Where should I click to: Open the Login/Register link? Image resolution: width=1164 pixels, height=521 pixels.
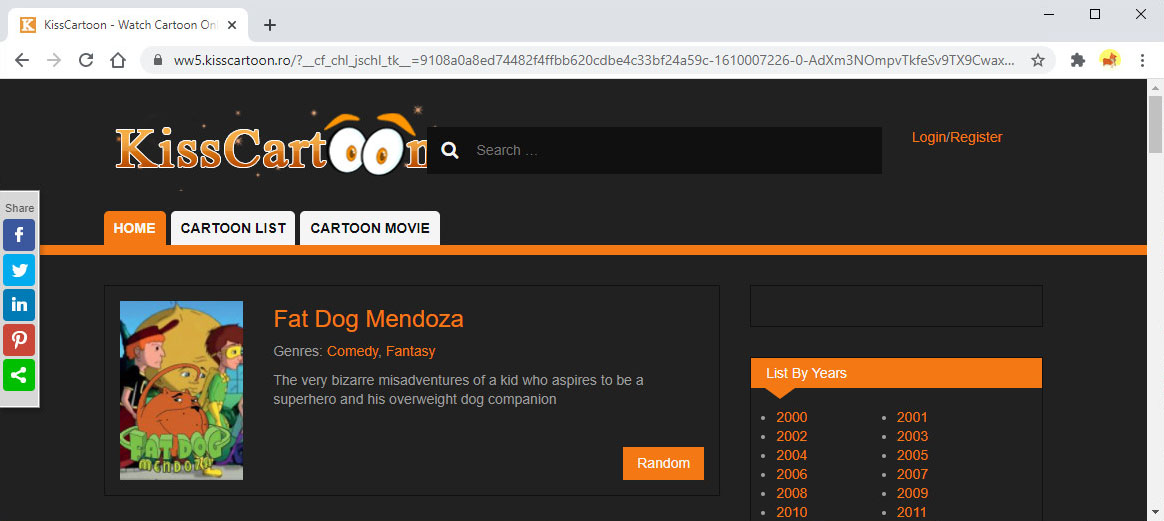[x=956, y=137]
